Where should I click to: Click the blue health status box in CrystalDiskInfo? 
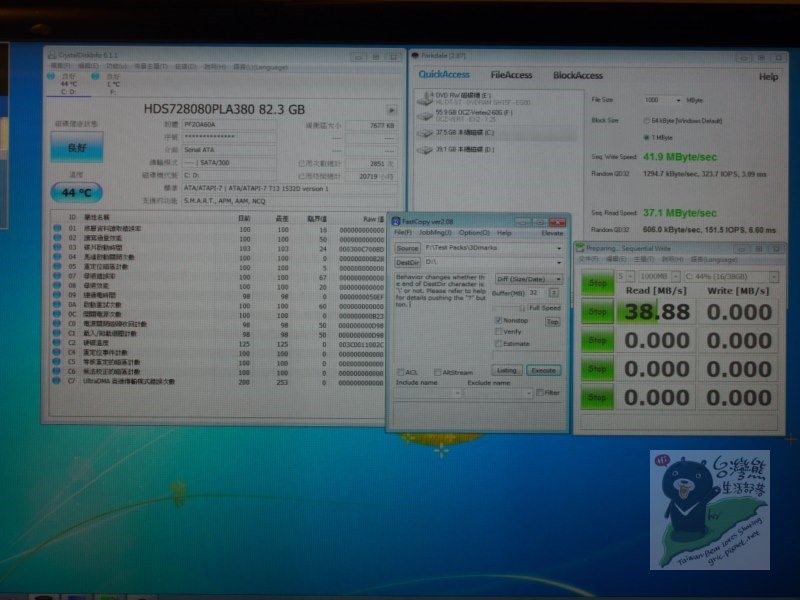pyautogui.click(x=77, y=147)
